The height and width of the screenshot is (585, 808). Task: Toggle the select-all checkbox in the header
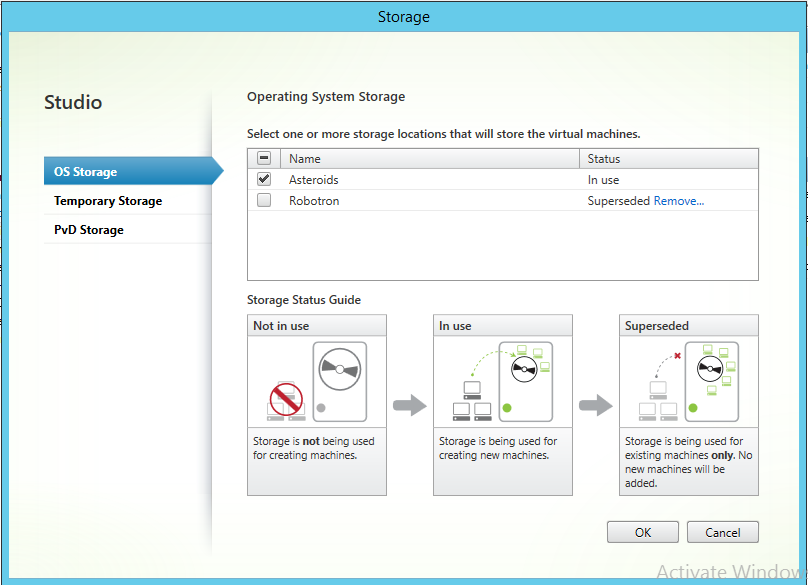pyautogui.click(x=263, y=157)
